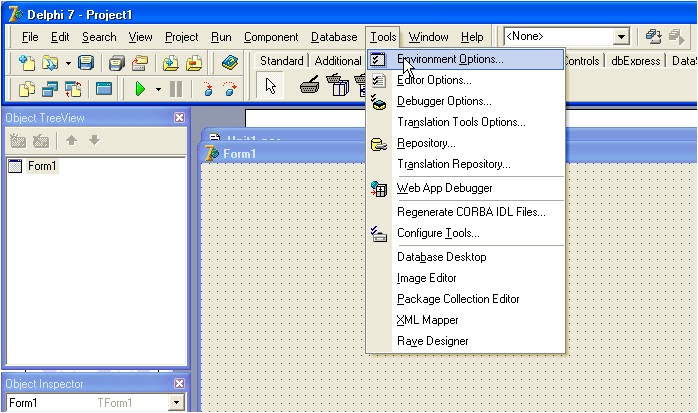The image size is (698, 413).
Task: Open the View menu
Action: (x=140, y=37)
